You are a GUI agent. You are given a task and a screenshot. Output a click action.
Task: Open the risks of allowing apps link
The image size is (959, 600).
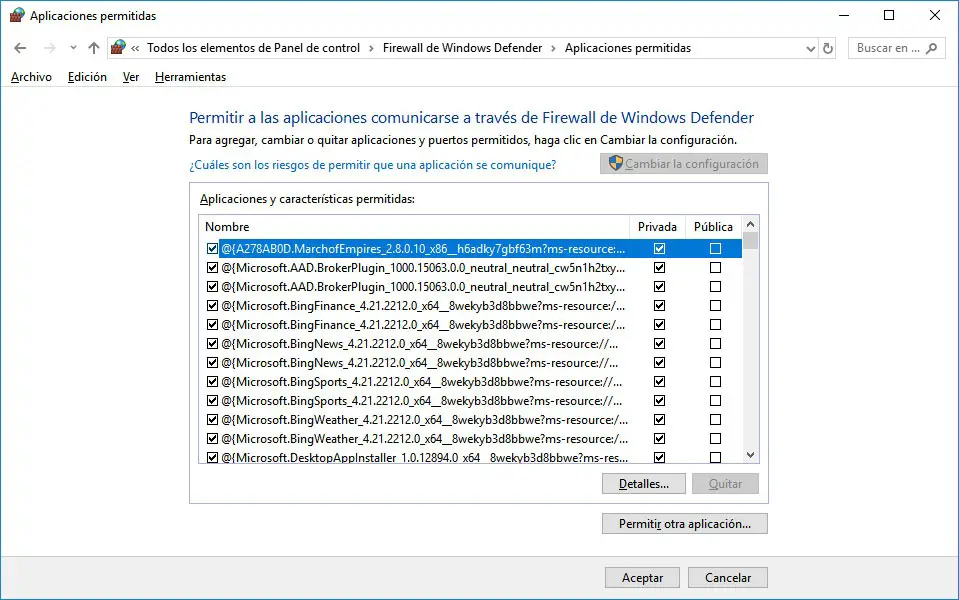(x=372, y=165)
